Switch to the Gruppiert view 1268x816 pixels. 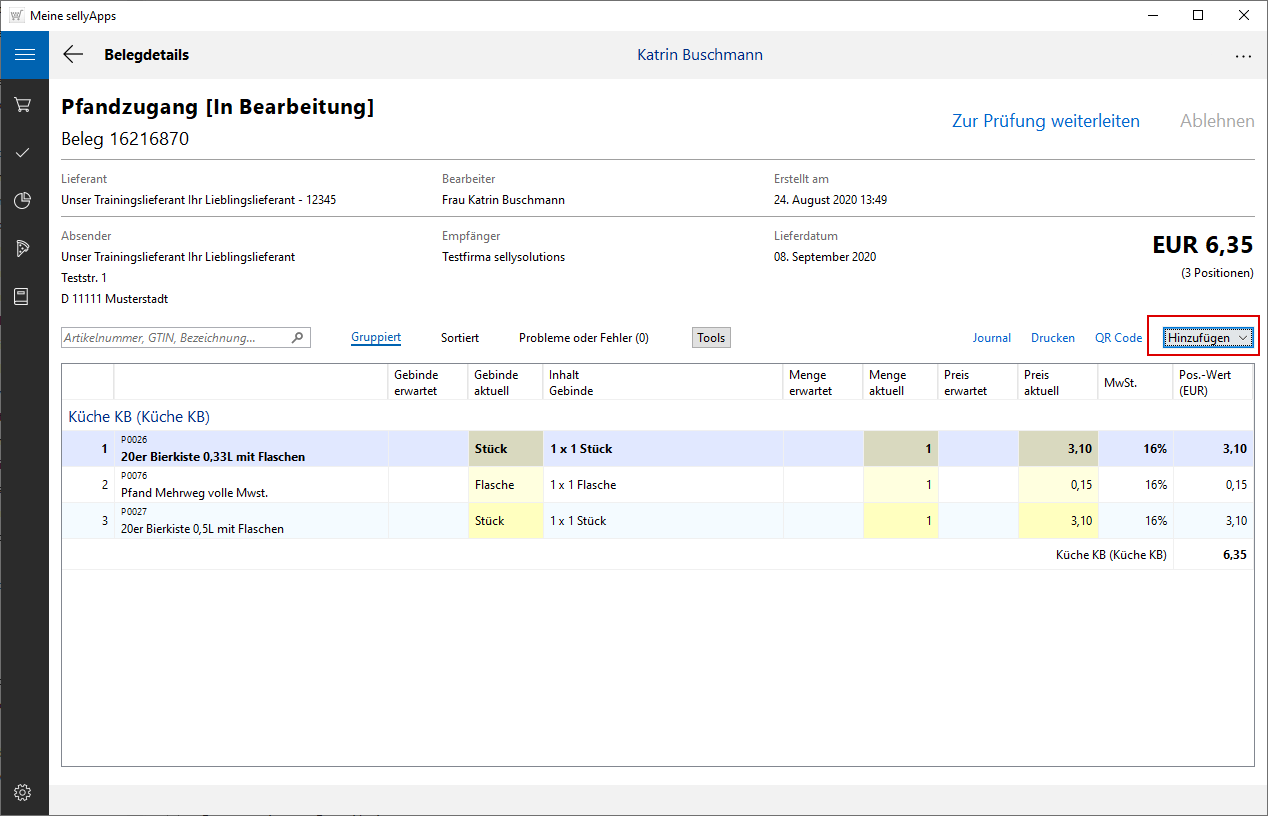point(376,338)
